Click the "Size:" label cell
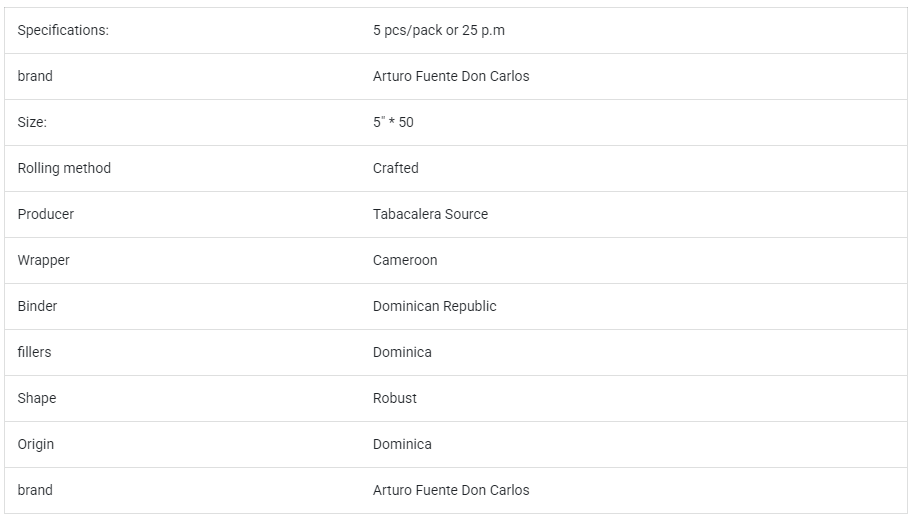Screen dimensions: 914x520 pos(32,122)
